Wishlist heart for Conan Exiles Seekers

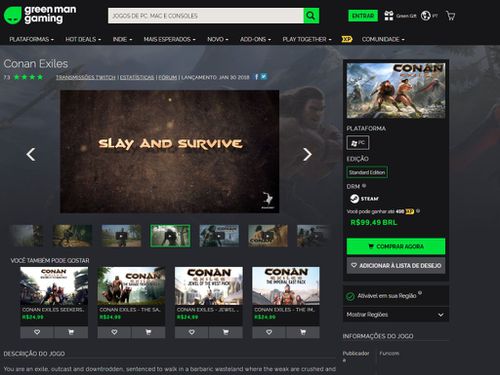[x=37, y=332]
